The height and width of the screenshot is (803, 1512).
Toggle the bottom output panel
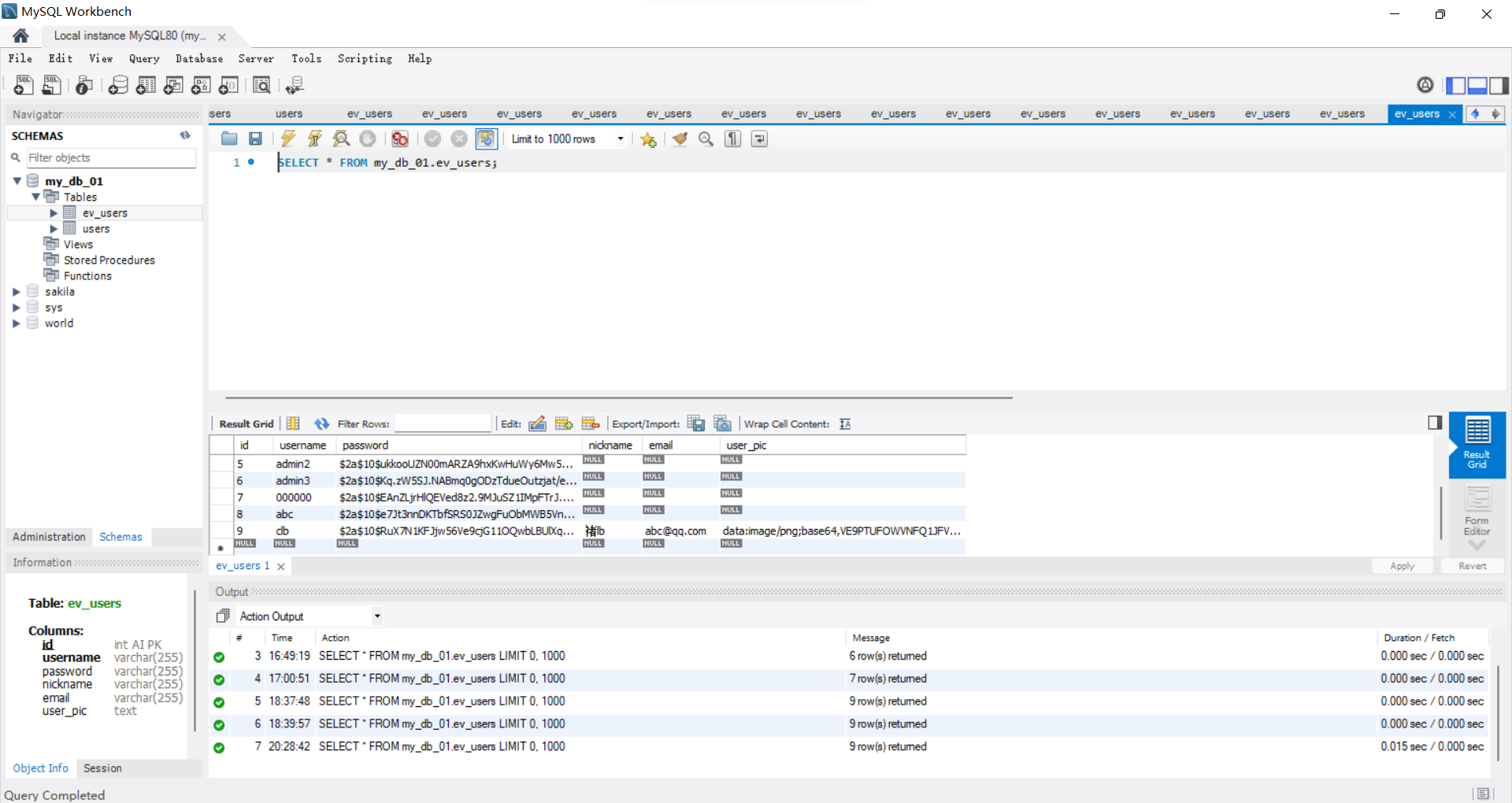tap(1477, 85)
